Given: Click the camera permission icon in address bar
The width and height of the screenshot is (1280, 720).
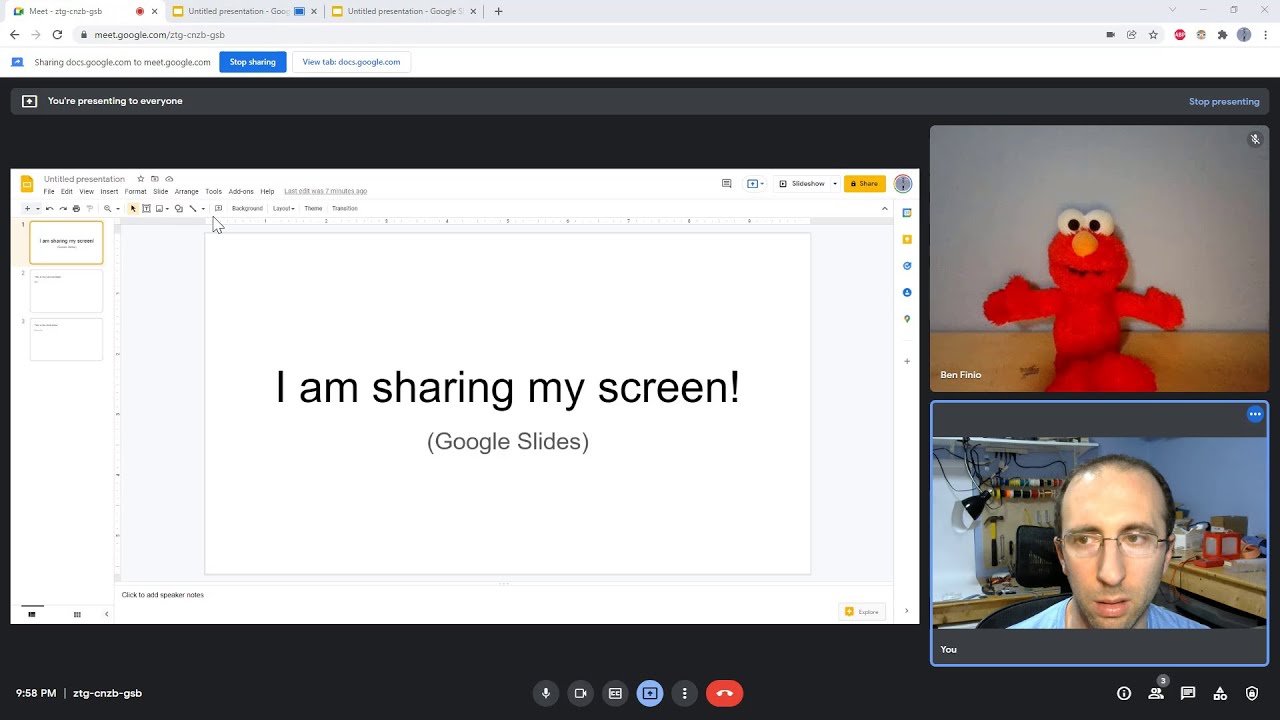Looking at the screenshot, I should (x=1110, y=34).
